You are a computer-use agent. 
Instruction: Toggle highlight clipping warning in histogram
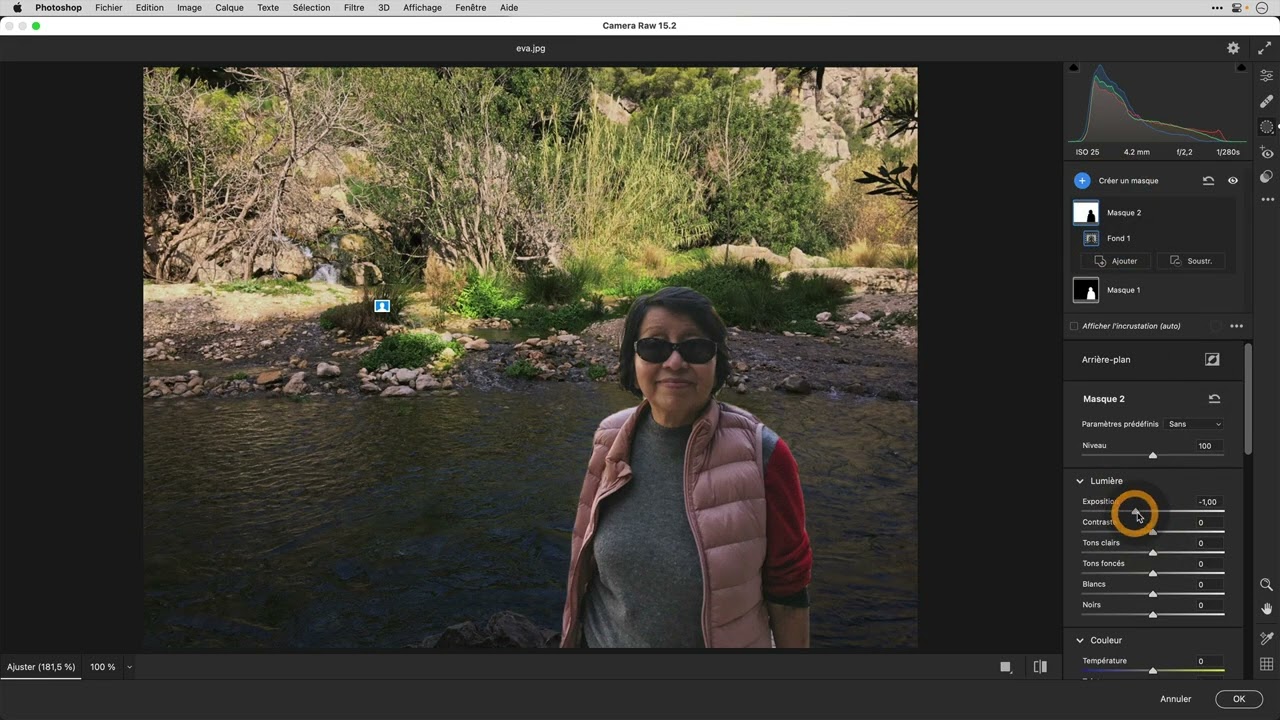(1241, 68)
